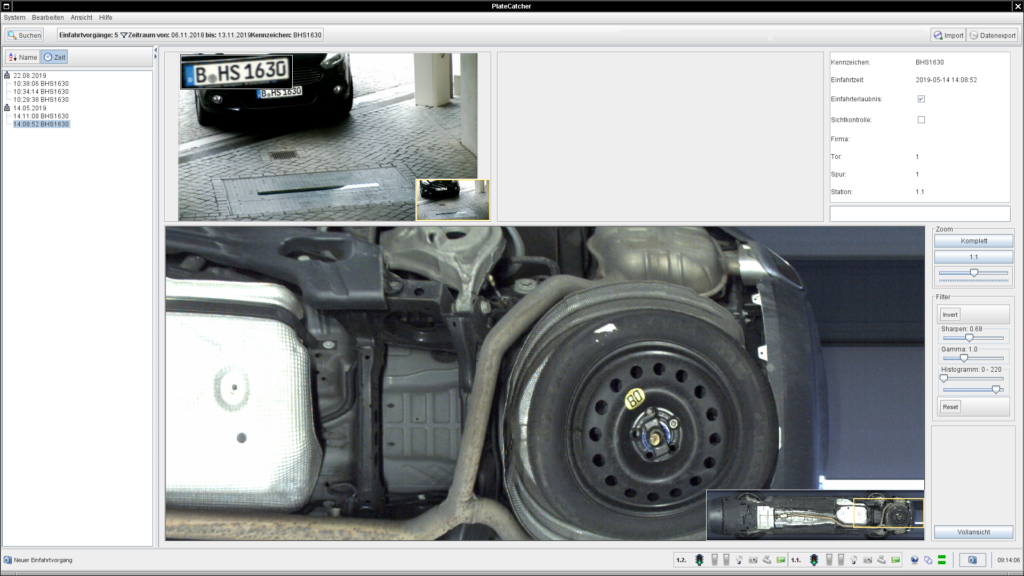Click the empty text field below Station

pyautogui.click(x=920, y=214)
